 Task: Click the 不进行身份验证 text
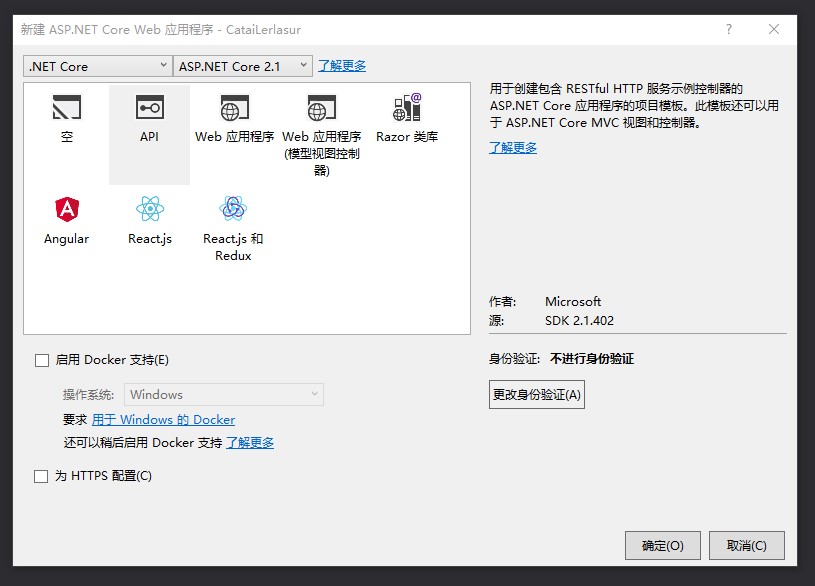tap(592, 359)
